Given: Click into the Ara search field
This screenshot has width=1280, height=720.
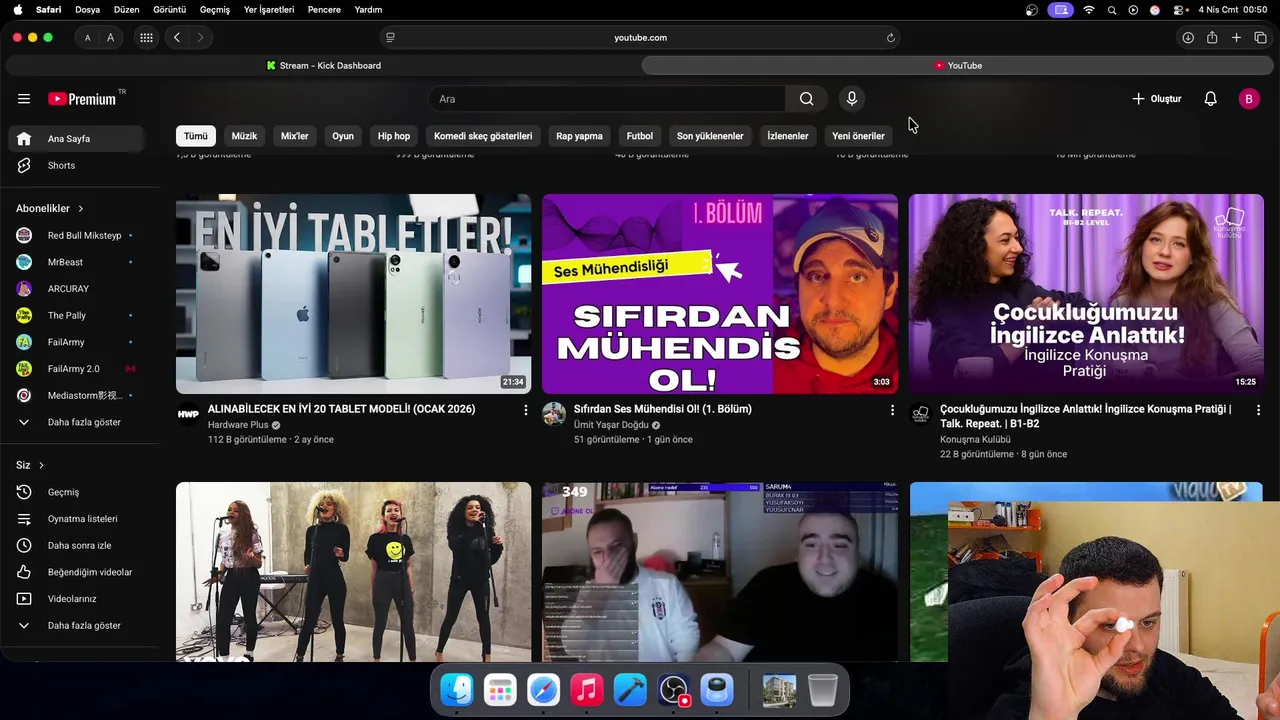Looking at the screenshot, I should pos(607,99).
